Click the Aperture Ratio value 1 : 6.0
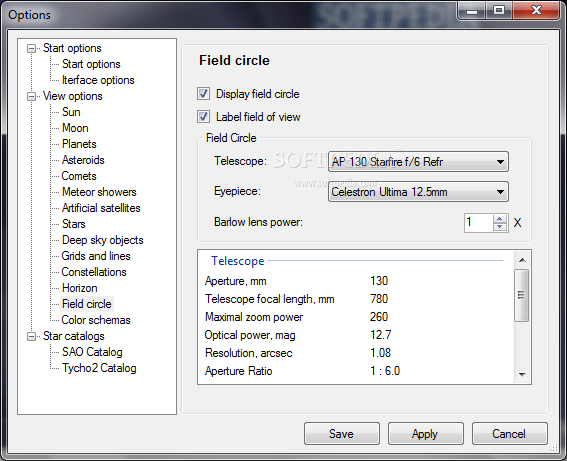 (x=385, y=371)
